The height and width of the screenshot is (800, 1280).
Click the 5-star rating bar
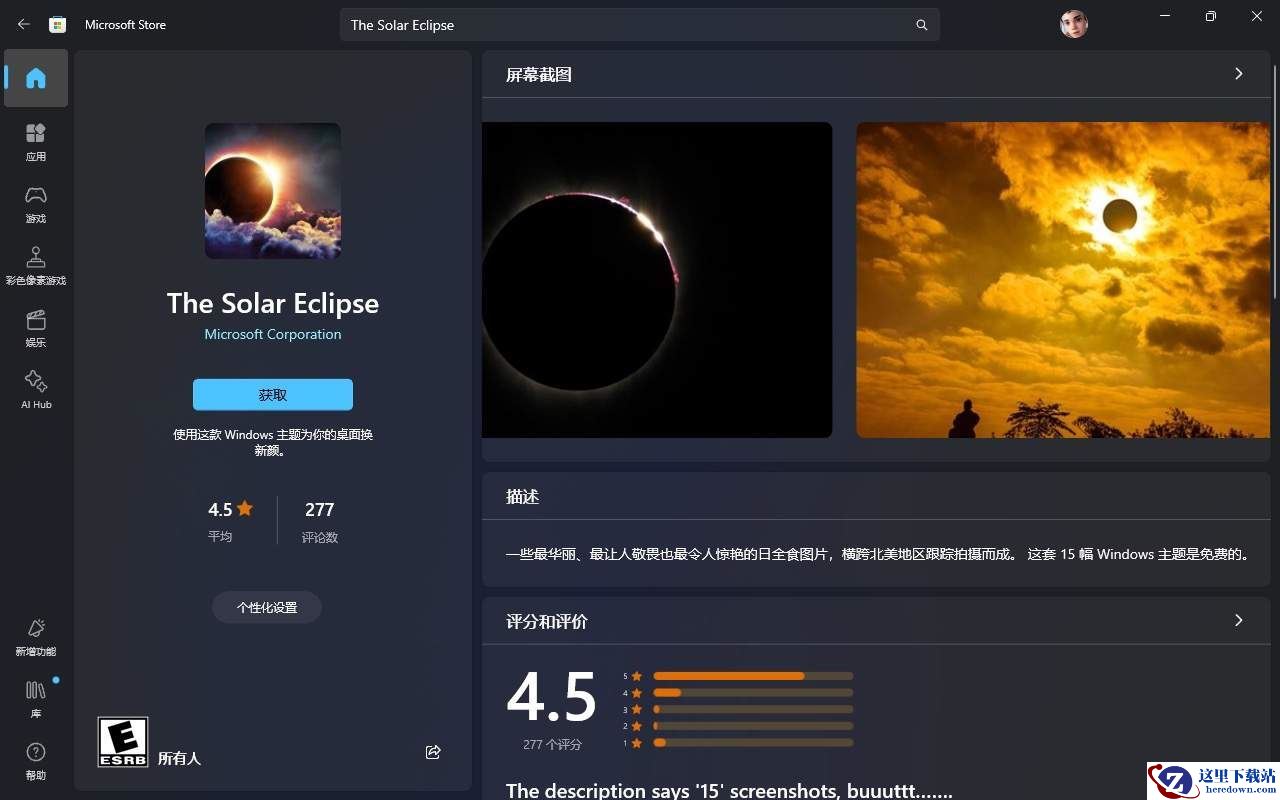[753, 676]
